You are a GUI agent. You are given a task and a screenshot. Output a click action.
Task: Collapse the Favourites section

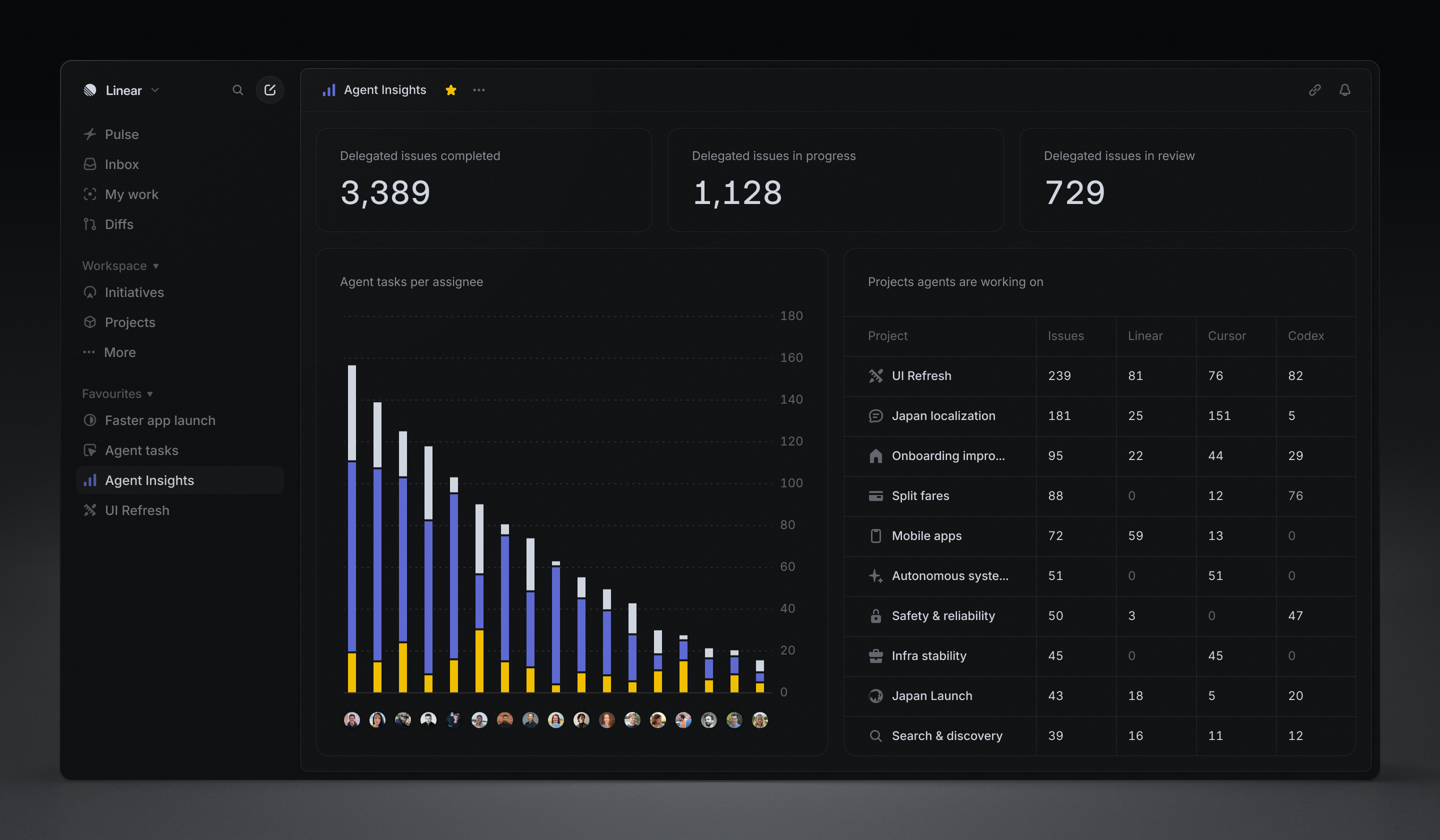click(117, 393)
